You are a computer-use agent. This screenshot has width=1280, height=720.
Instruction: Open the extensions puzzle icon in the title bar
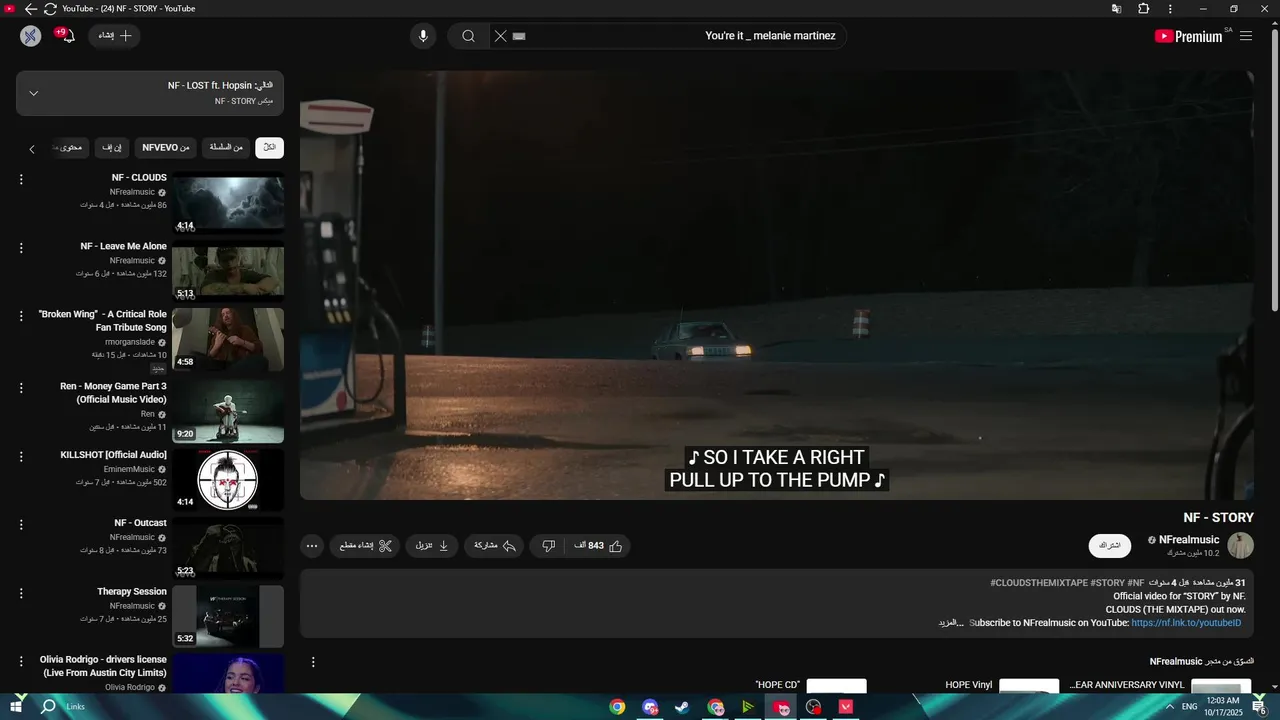[x=1143, y=9]
